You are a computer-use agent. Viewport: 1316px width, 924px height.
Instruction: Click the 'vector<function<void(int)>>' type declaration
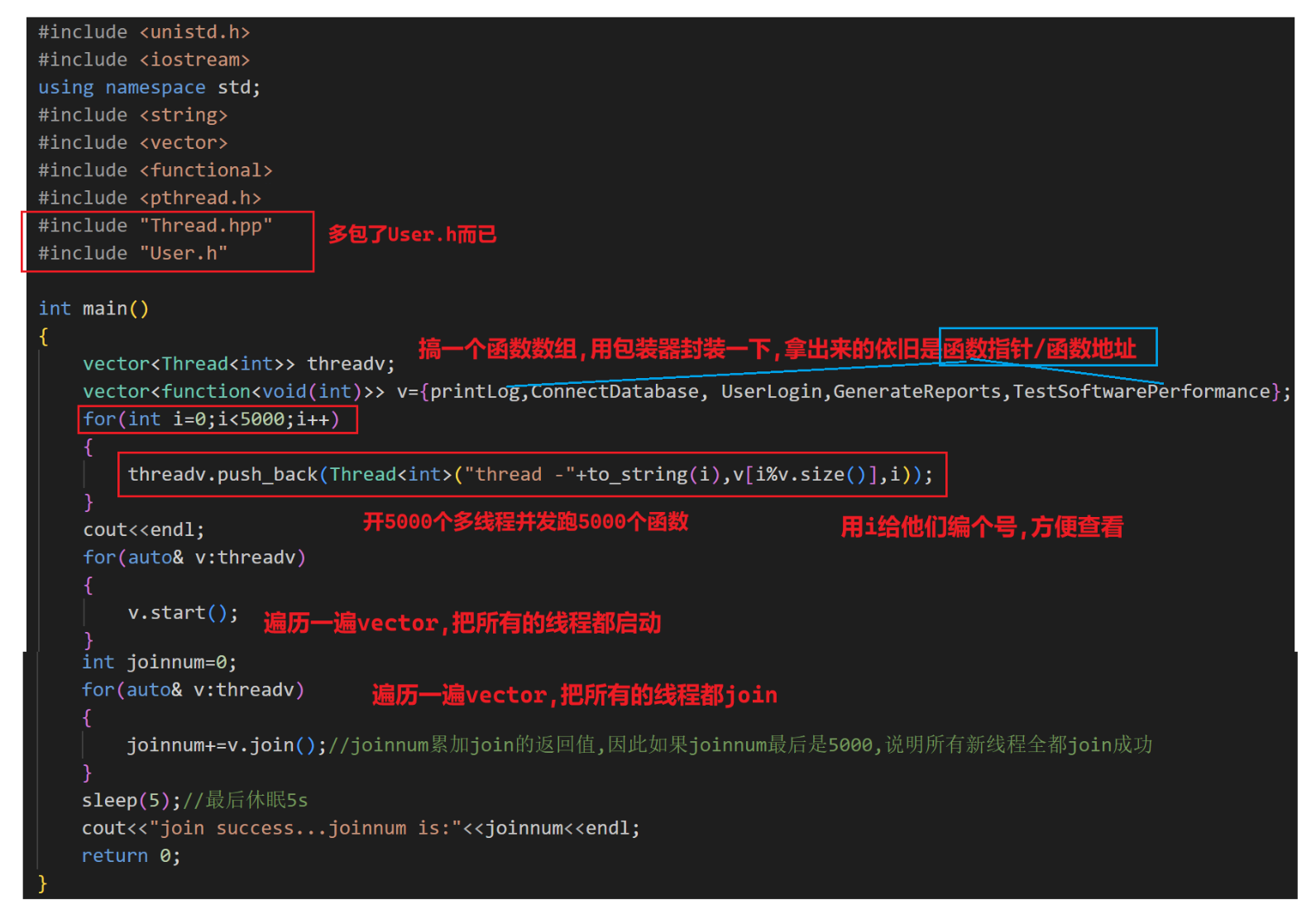click(x=233, y=391)
